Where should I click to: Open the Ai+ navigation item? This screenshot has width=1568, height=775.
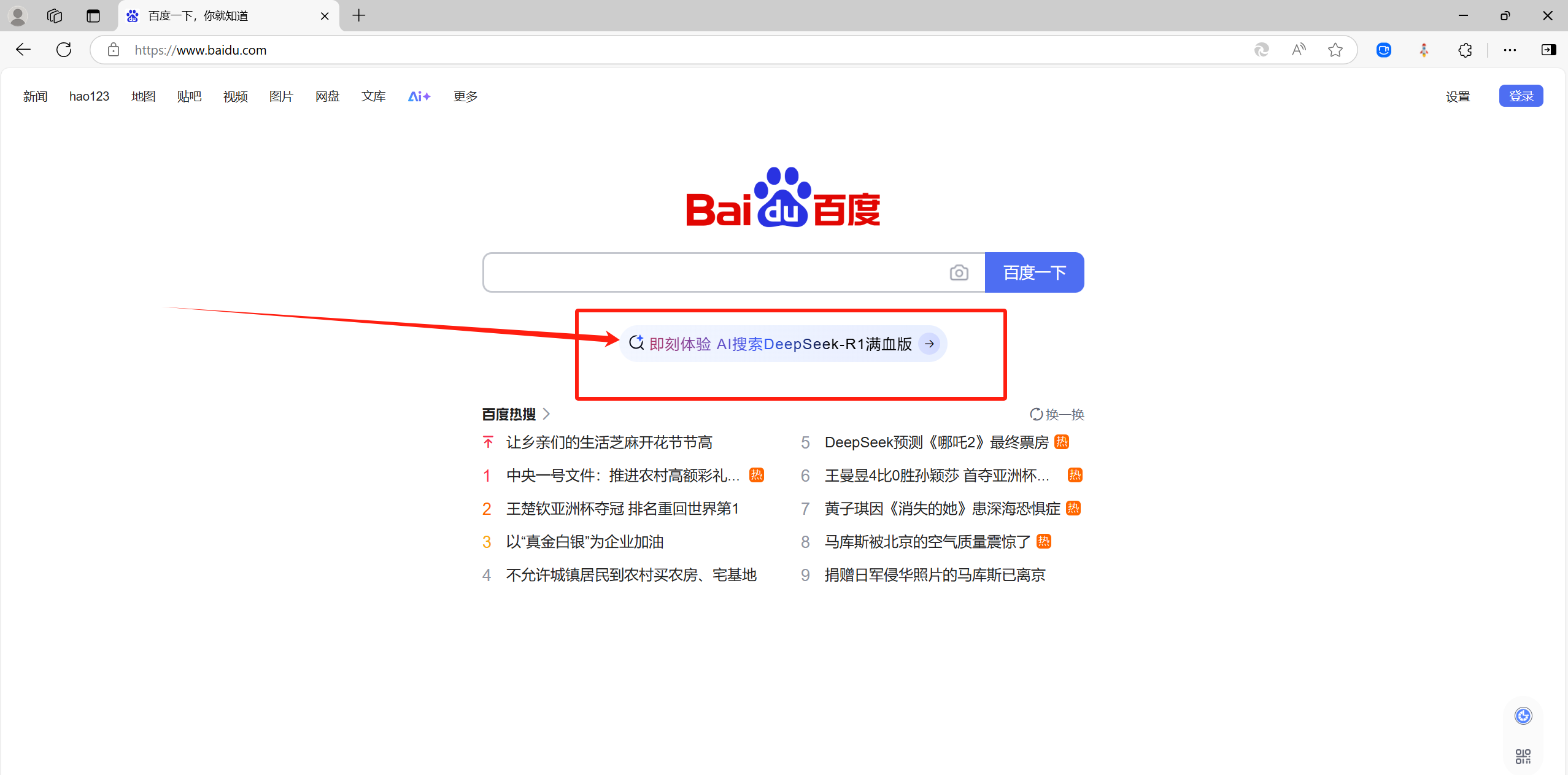pos(419,96)
